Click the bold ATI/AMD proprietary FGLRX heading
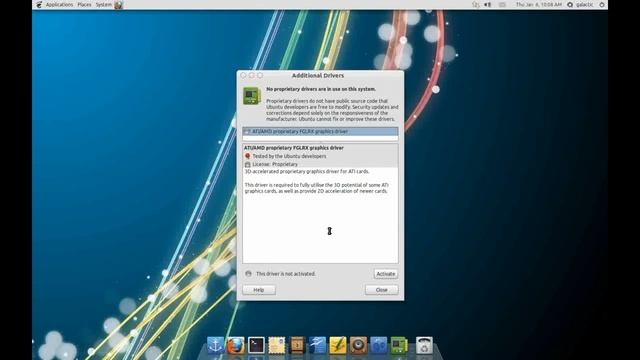Viewport: 640px width, 360px height. point(294,148)
